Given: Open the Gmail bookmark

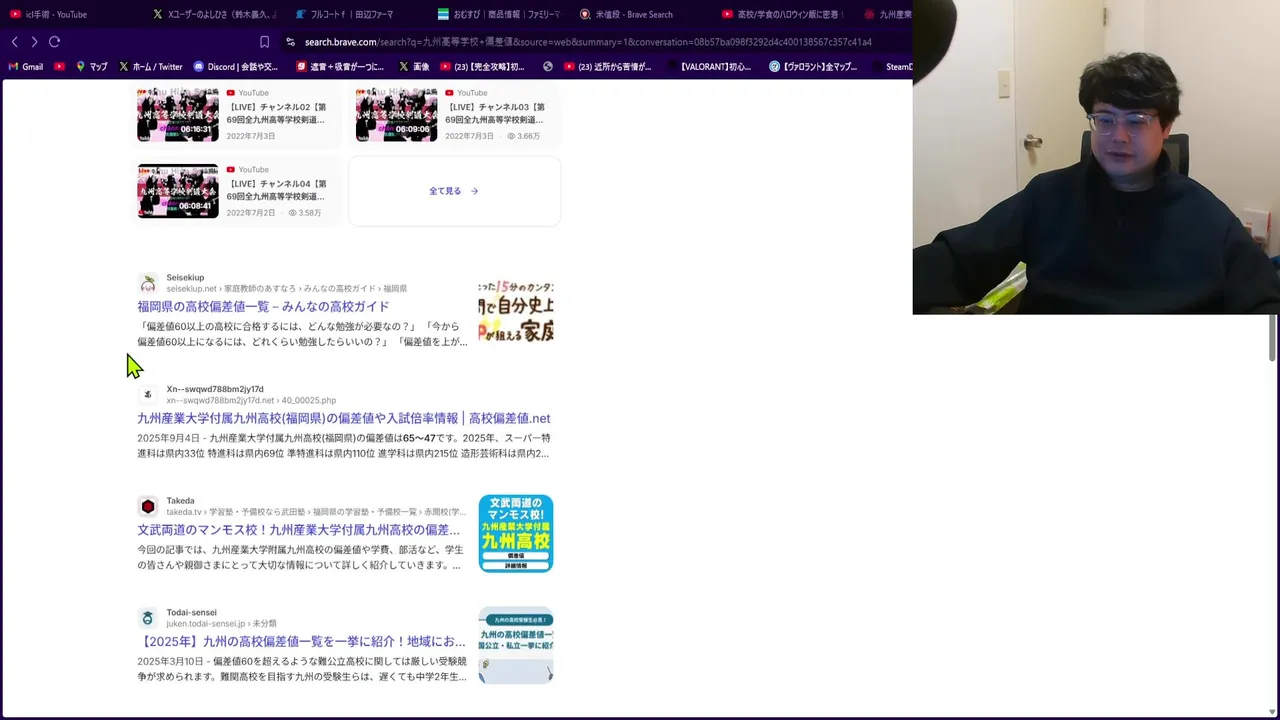Looking at the screenshot, I should click(x=25, y=67).
